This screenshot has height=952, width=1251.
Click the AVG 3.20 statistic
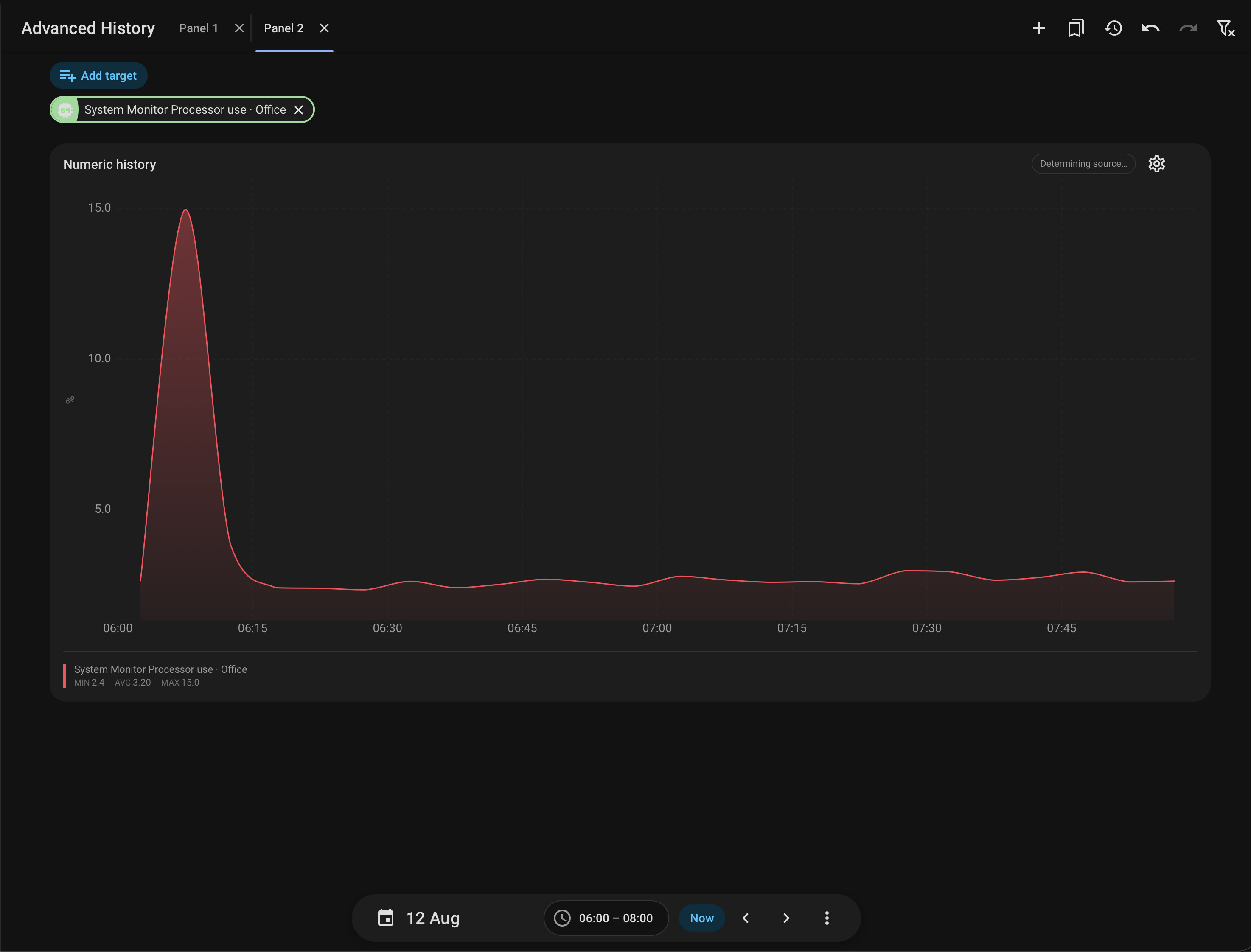[x=133, y=682]
